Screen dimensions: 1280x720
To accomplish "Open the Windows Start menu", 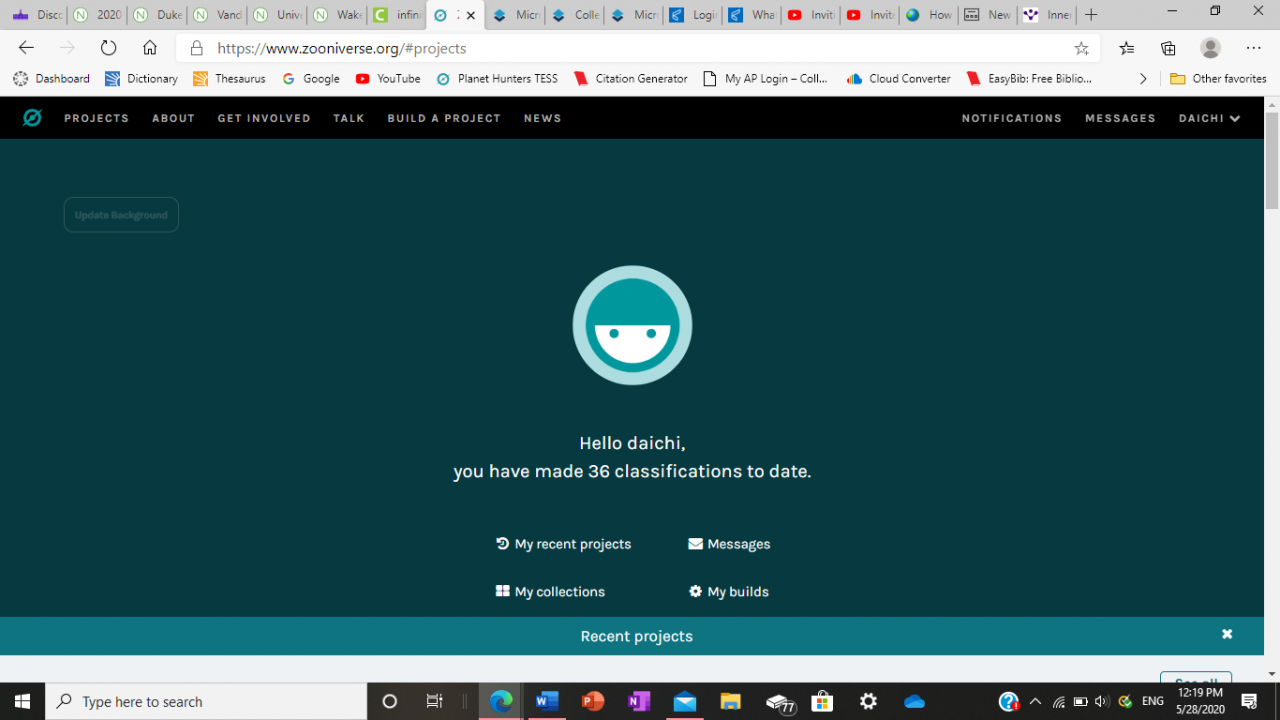I will [23, 701].
